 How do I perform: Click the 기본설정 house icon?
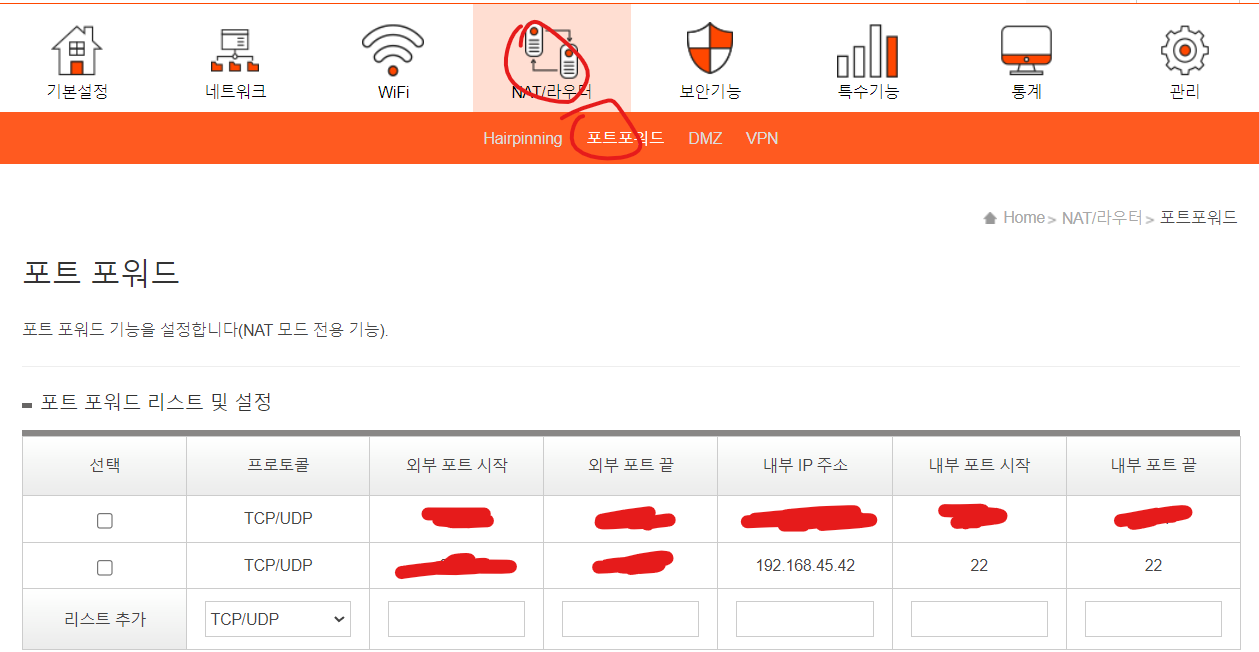77,52
